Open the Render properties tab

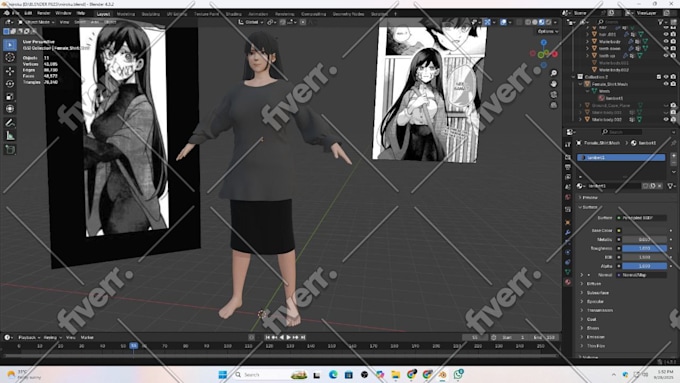568,157
